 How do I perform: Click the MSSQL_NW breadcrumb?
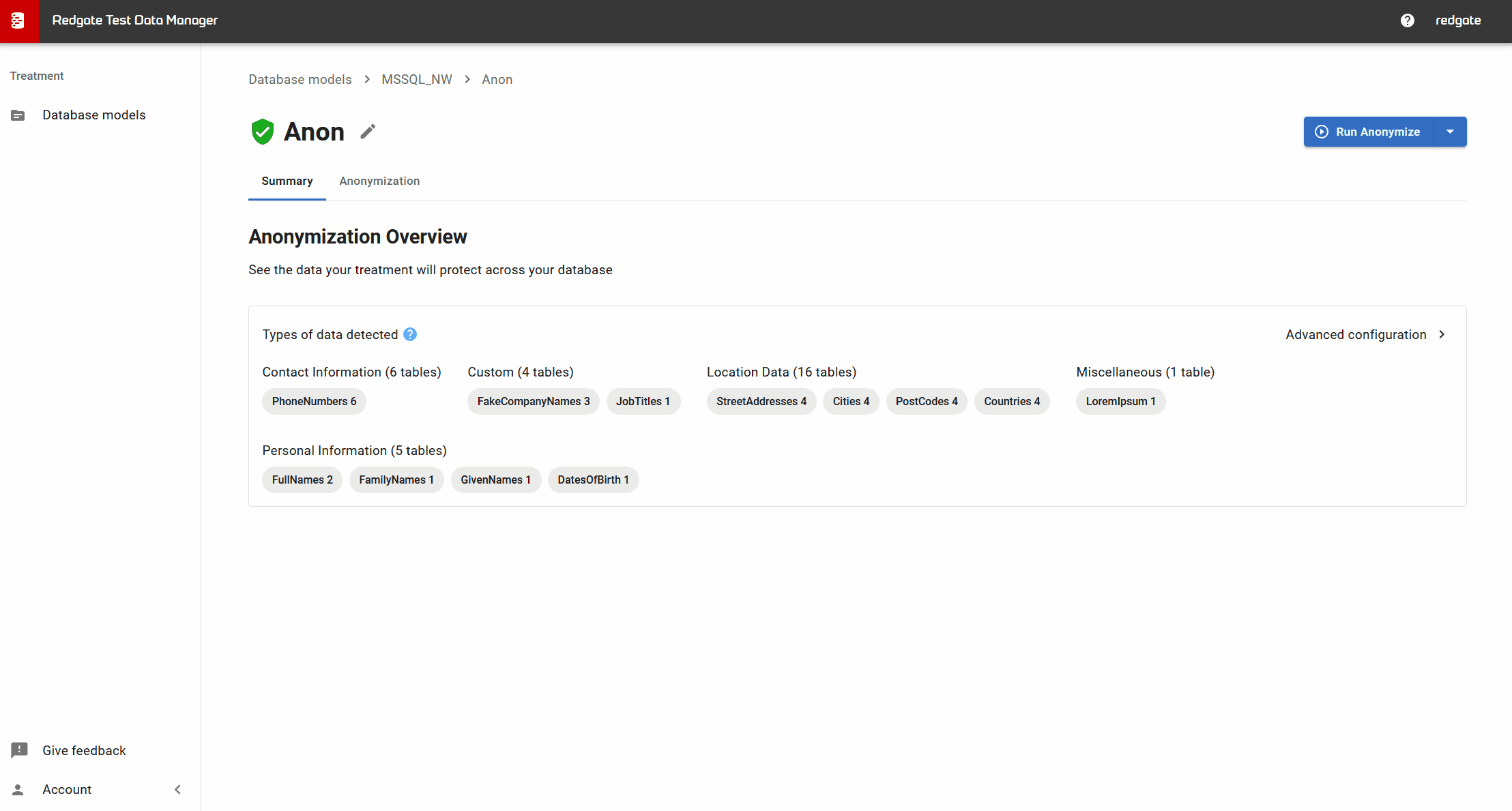click(416, 79)
